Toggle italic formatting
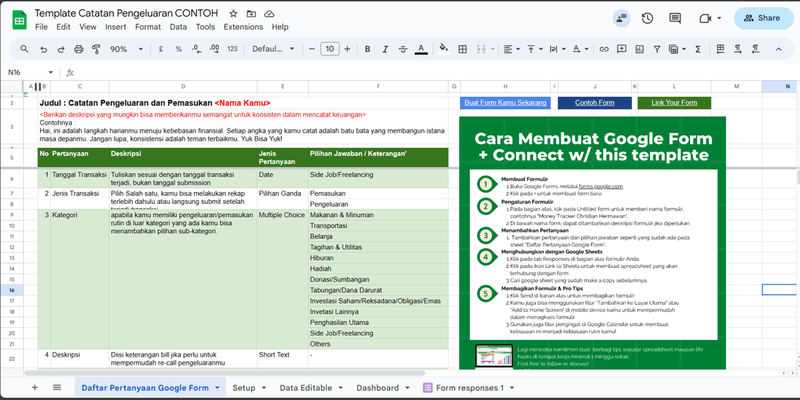Image resolution: width=800 pixels, height=400 pixels. (x=385, y=49)
